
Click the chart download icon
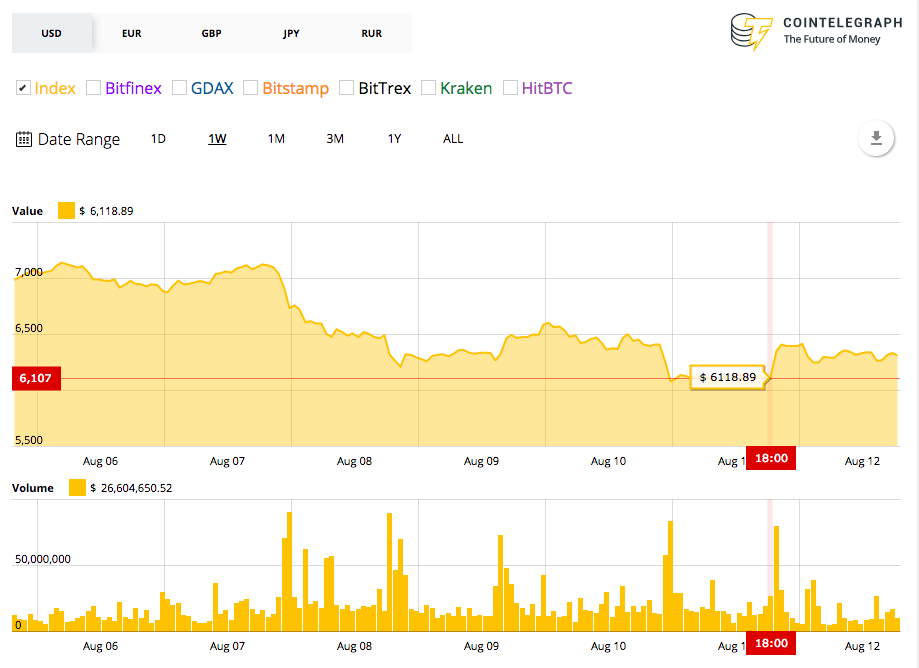(876, 139)
